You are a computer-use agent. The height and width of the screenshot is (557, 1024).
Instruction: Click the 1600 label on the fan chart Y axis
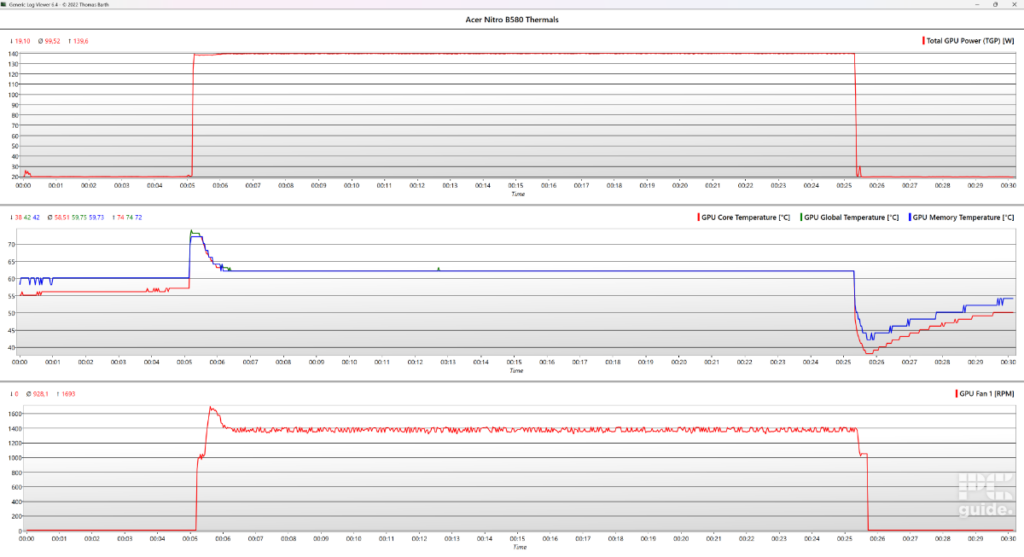(x=15, y=414)
